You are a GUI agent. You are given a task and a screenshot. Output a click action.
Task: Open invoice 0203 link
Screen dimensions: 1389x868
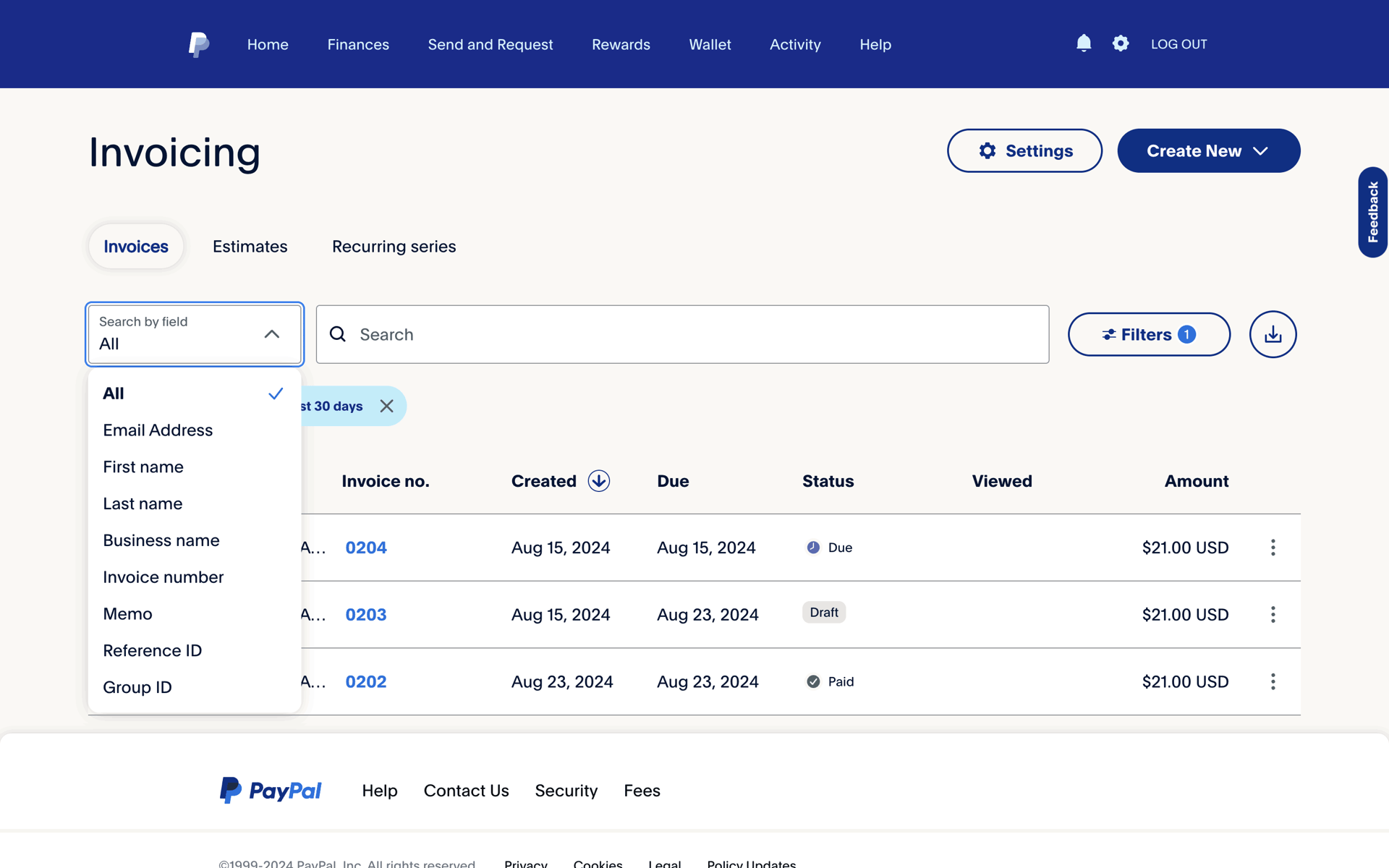tap(366, 614)
